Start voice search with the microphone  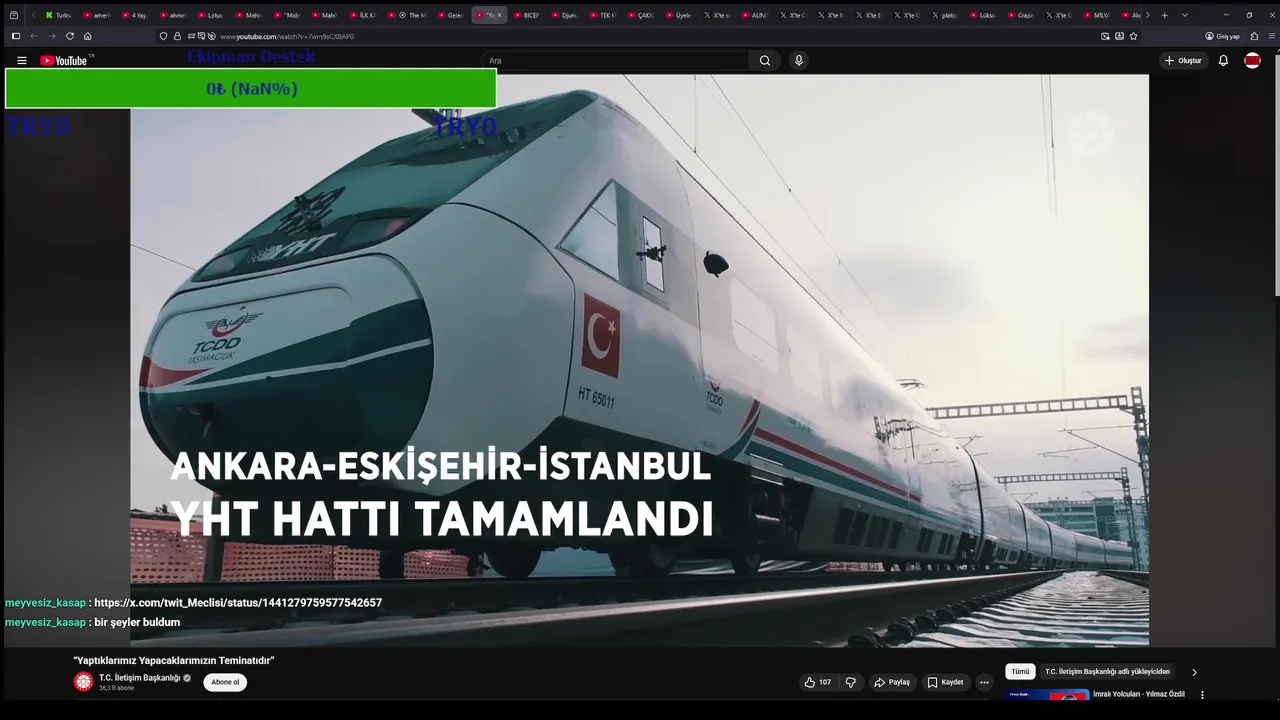[798, 61]
